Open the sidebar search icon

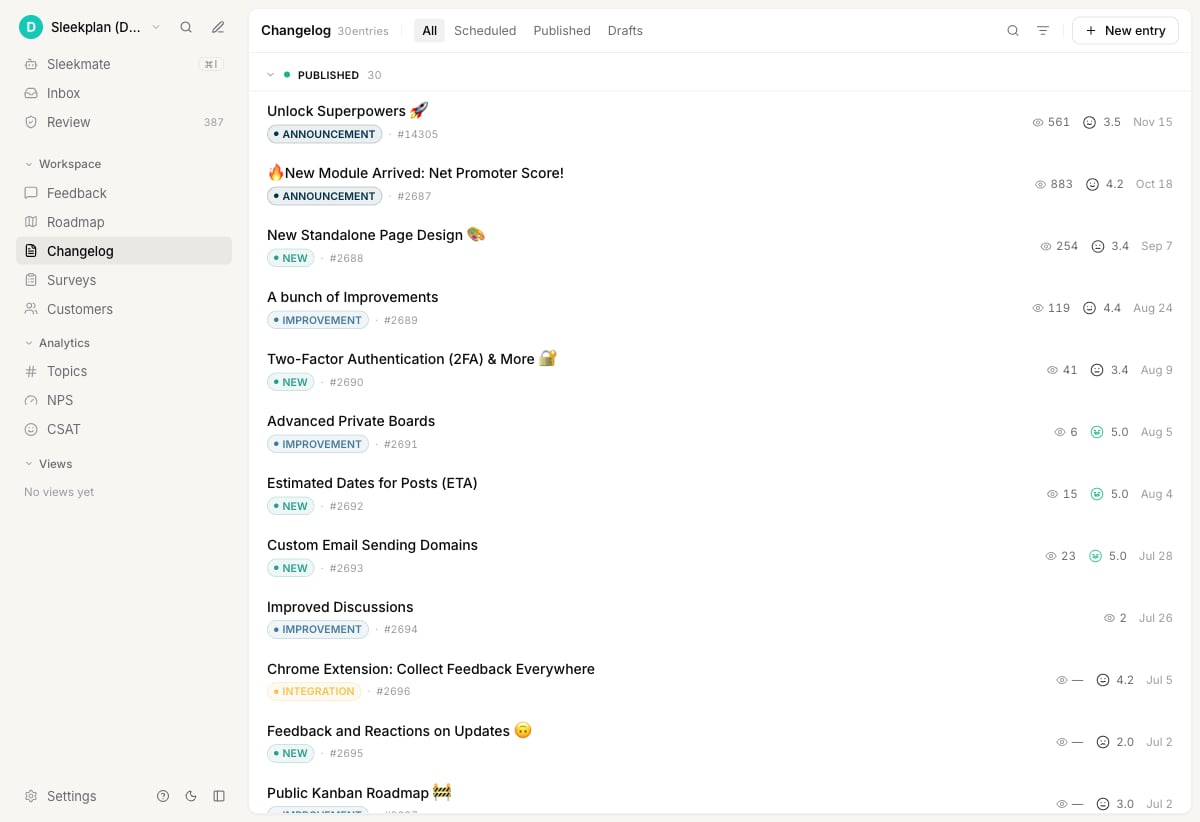pos(186,27)
